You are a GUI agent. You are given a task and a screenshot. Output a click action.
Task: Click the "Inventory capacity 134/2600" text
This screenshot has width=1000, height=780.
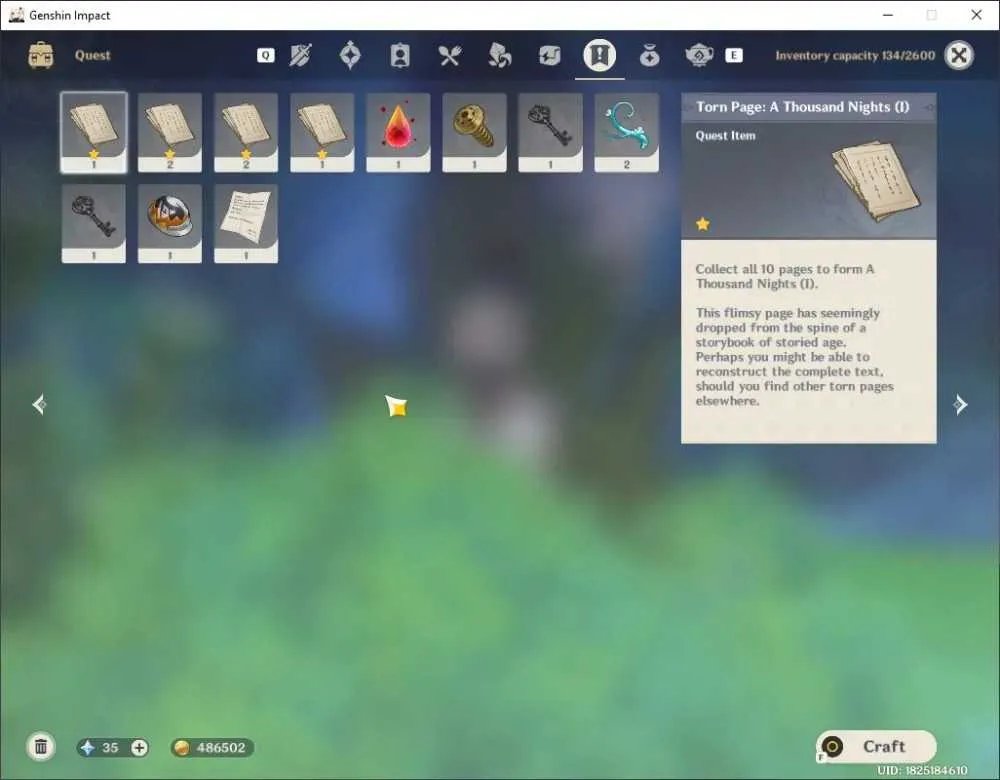tap(855, 55)
